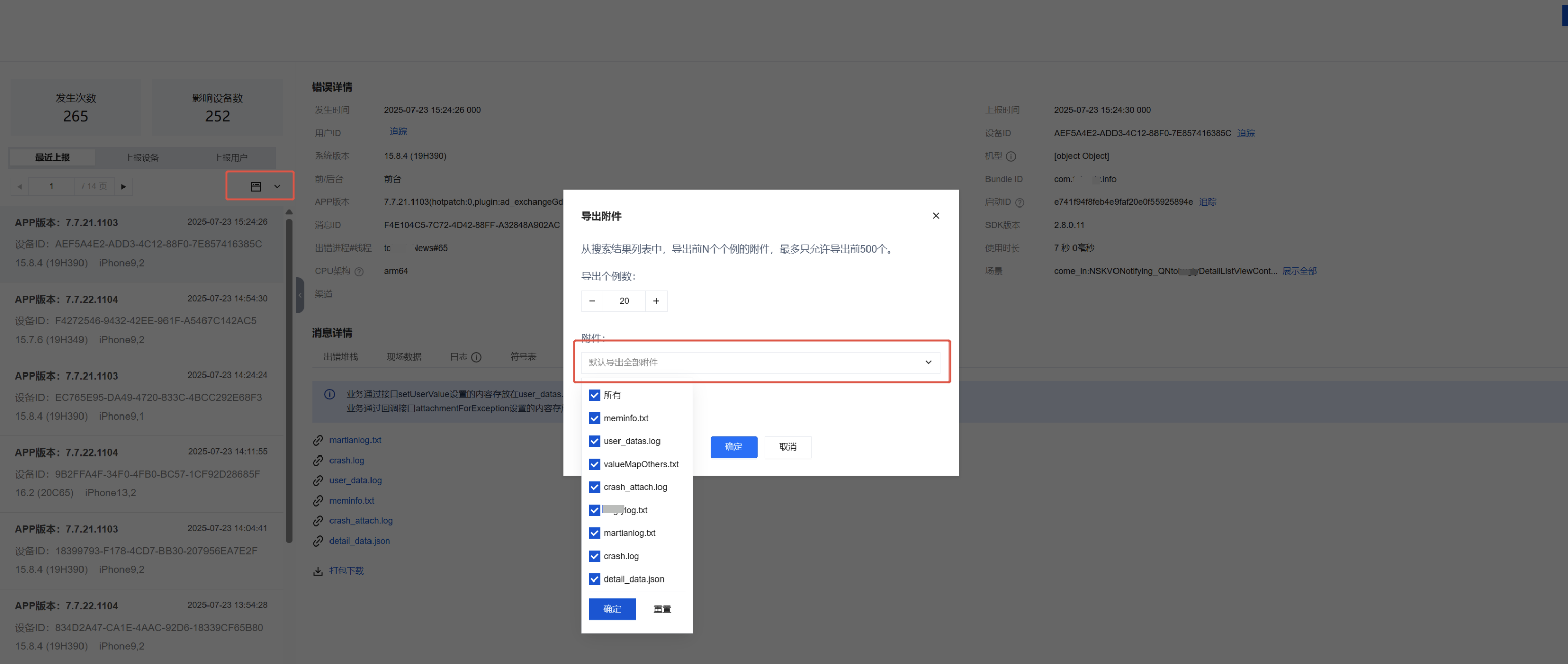The width and height of the screenshot is (1568, 664).
Task: Click the 打包下载 download icon
Action: click(318, 571)
